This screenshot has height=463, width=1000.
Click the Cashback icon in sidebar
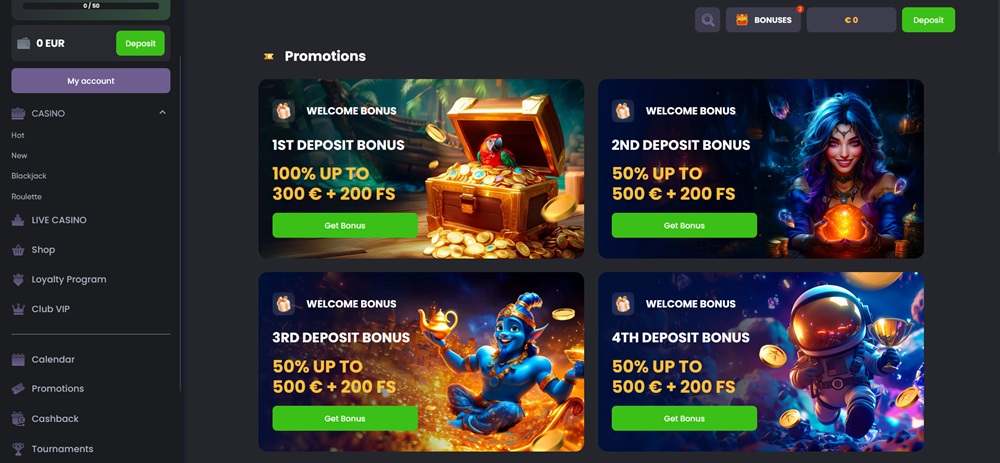[x=18, y=419]
